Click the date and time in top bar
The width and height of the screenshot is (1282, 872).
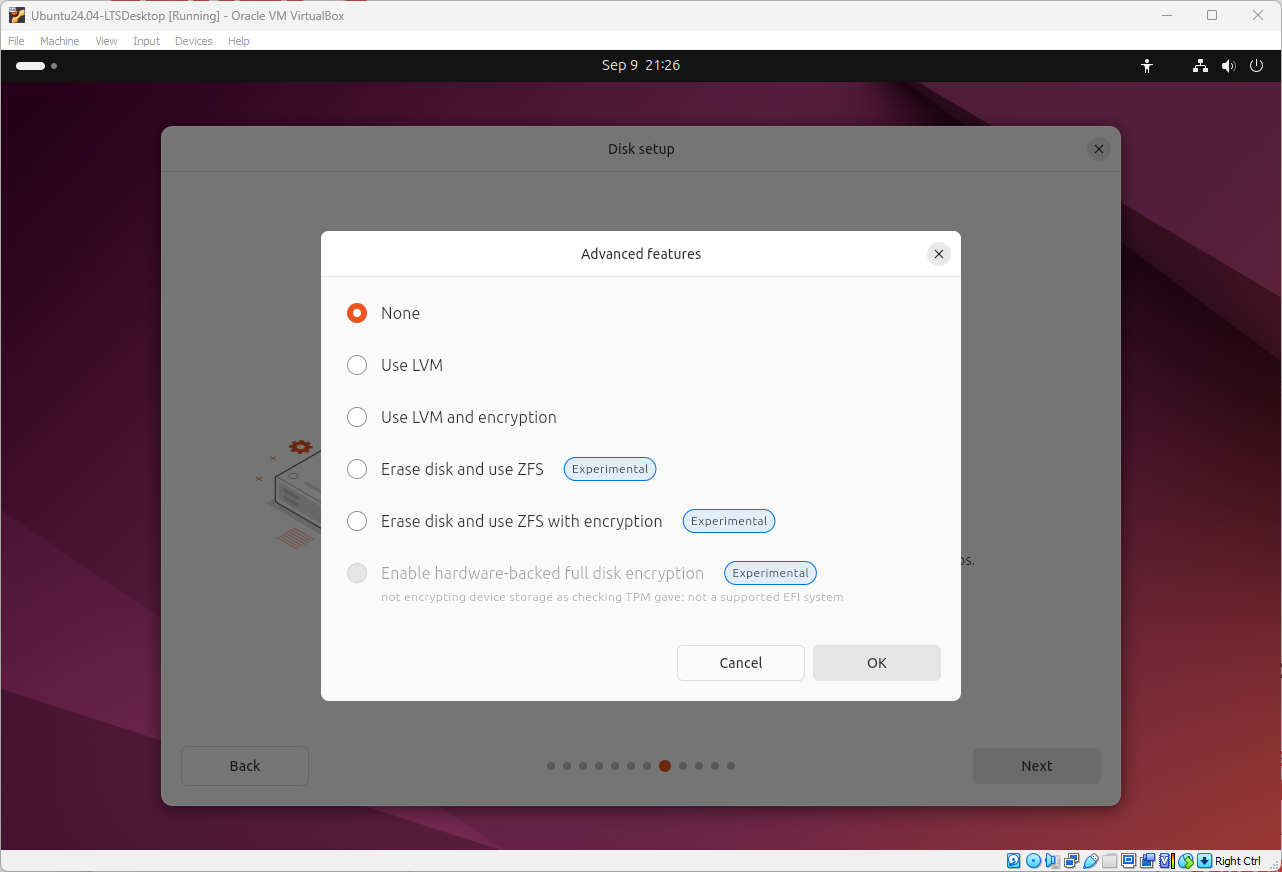pos(640,65)
